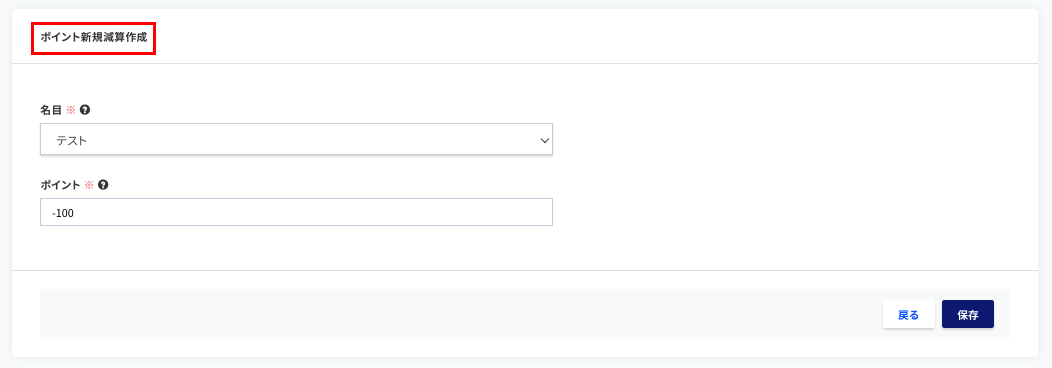Save with the 保存 button

tap(967, 314)
